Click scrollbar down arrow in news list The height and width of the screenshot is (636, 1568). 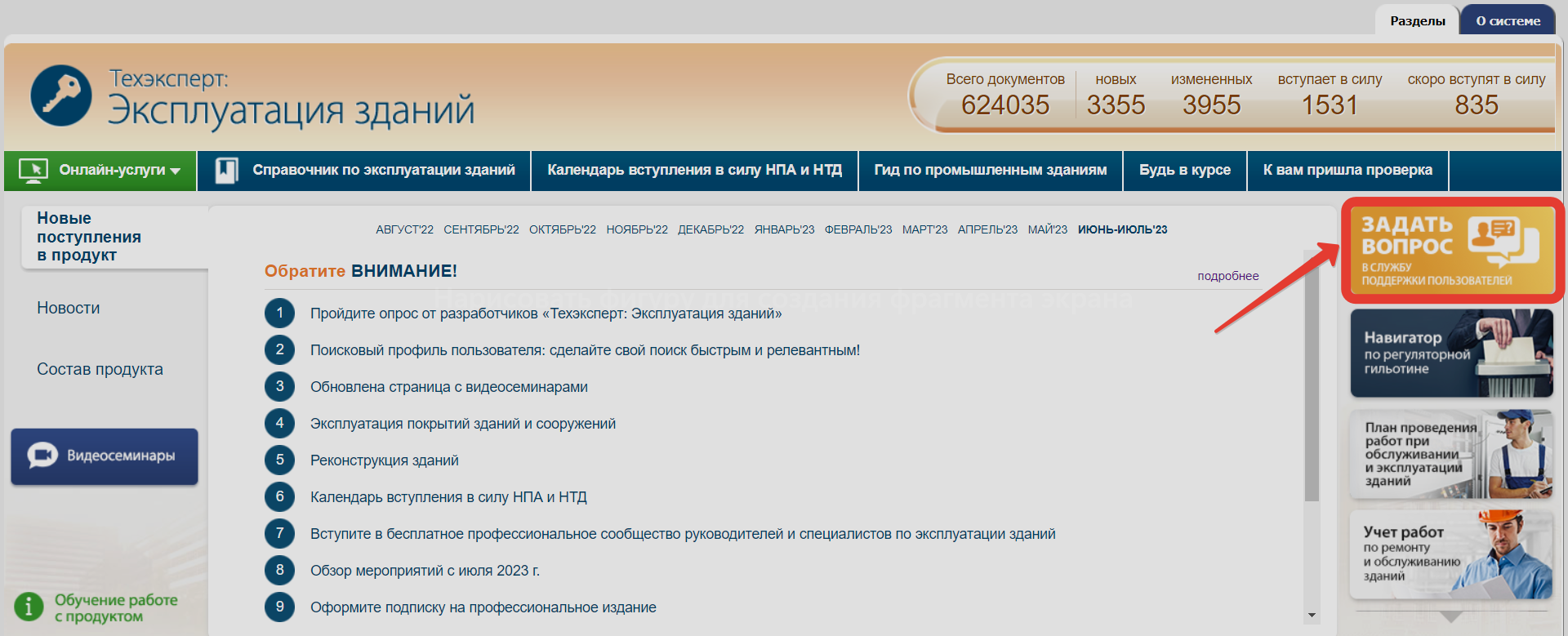tap(1312, 616)
